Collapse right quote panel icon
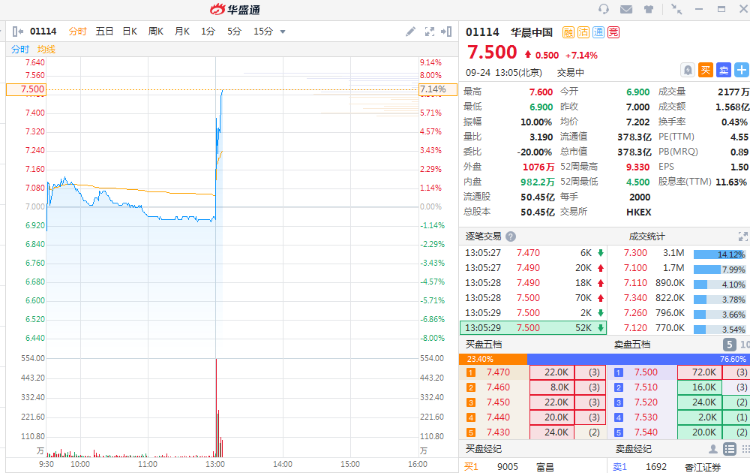The width and height of the screenshot is (750, 473). [x=446, y=32]
